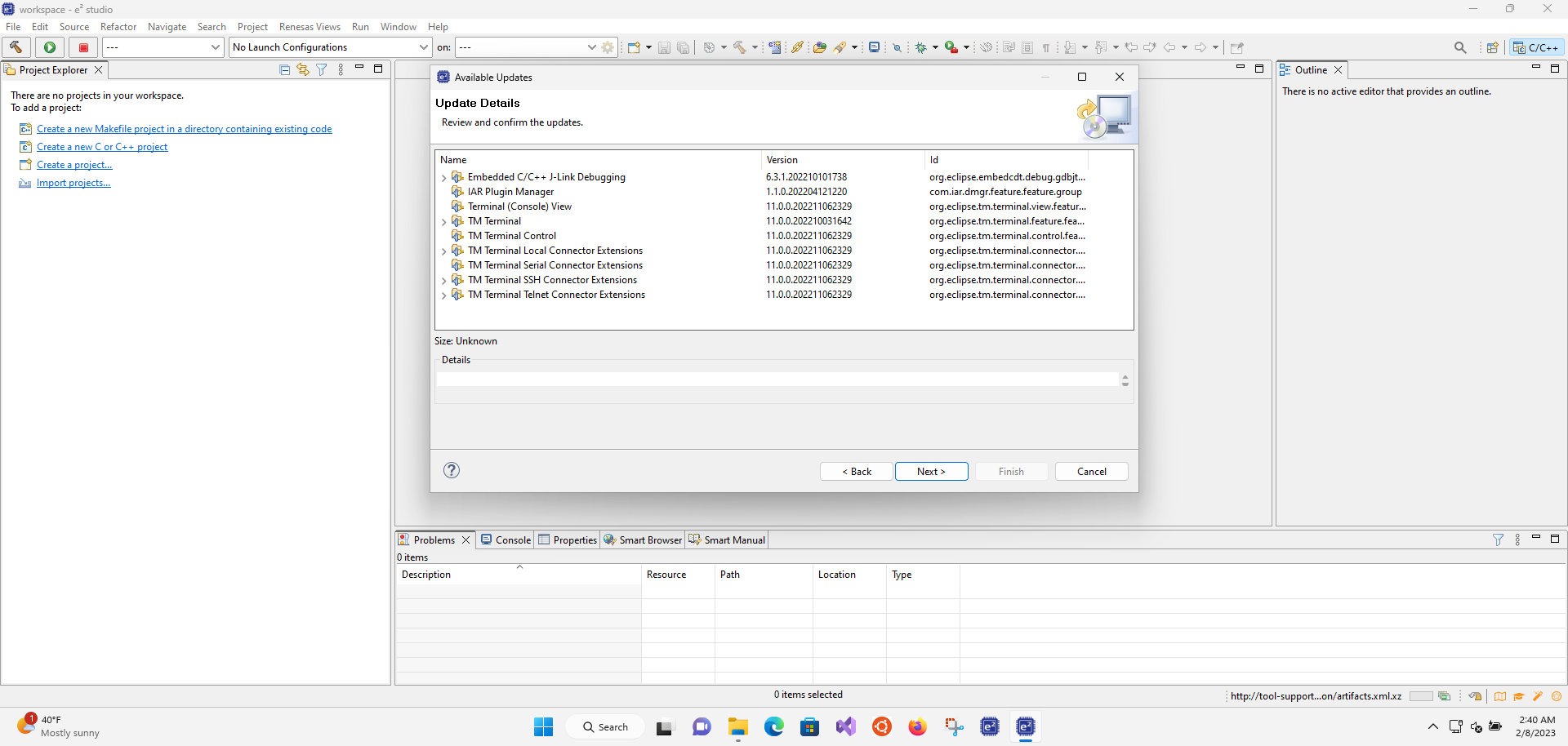Click the Open Perspective icon
This screenshot has width=1568, height=746.
click(1492, 47)
